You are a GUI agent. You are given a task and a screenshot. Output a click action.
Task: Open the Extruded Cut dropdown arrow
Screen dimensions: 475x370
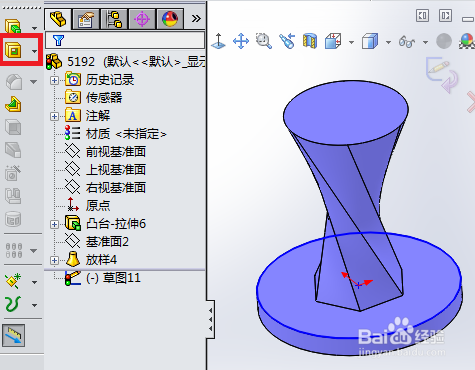pos(34,51)
